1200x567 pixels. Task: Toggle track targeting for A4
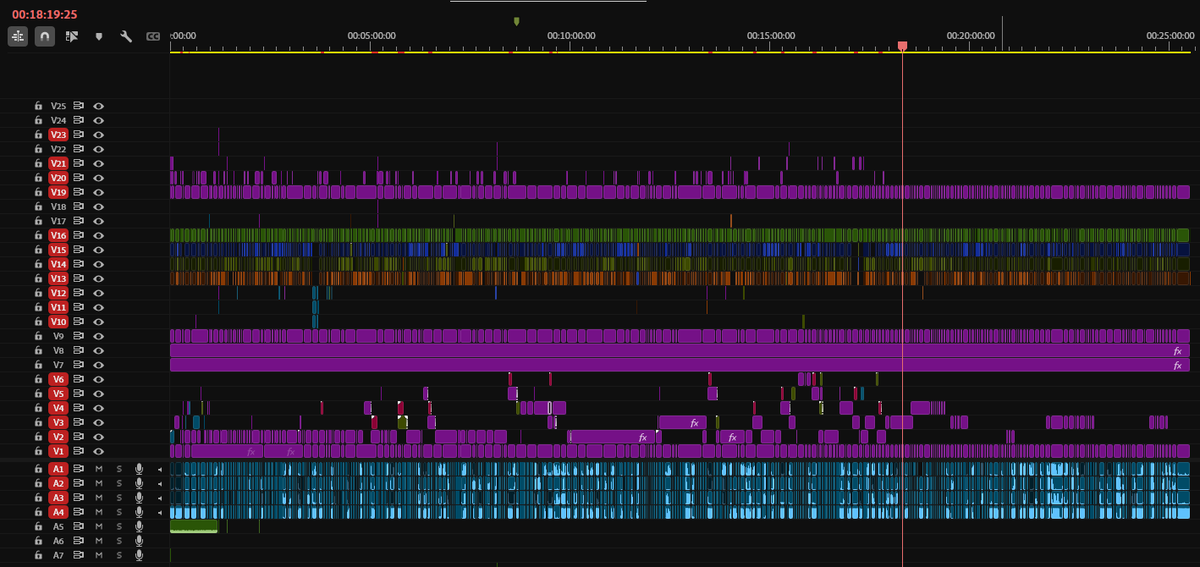point(58,512)
